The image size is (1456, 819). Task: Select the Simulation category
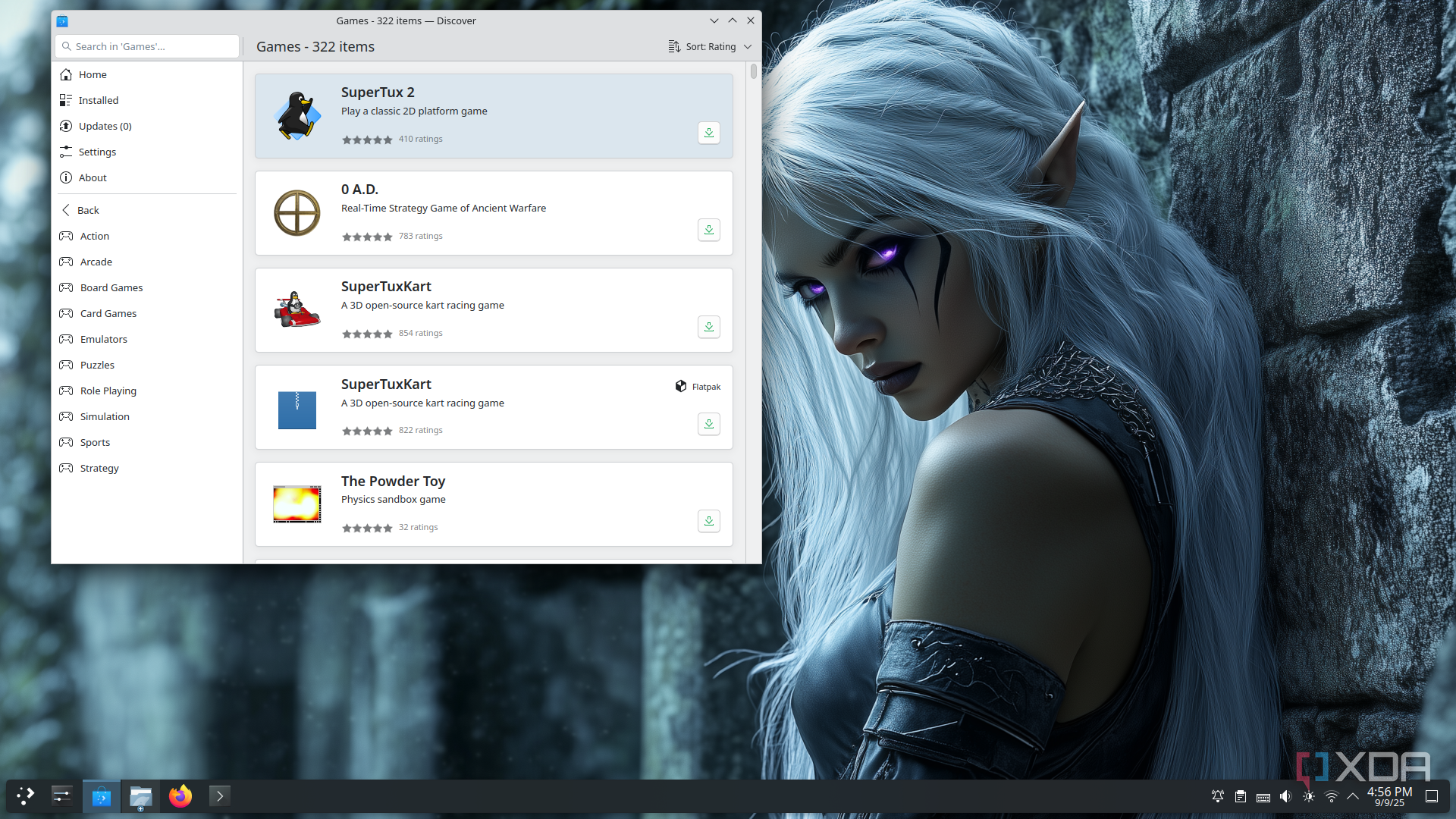(x=147, y=416)
